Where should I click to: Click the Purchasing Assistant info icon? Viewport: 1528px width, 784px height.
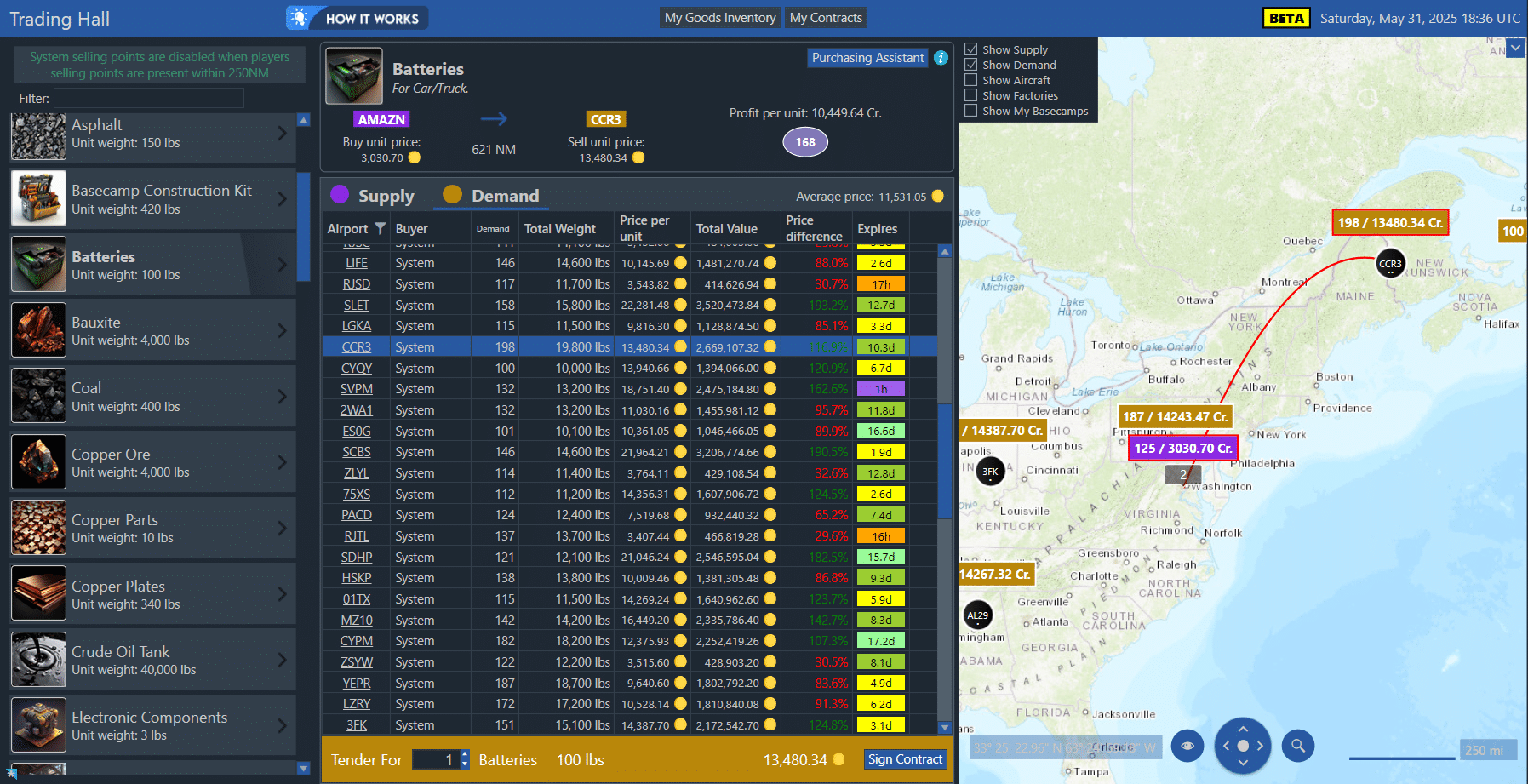[941, 58]
